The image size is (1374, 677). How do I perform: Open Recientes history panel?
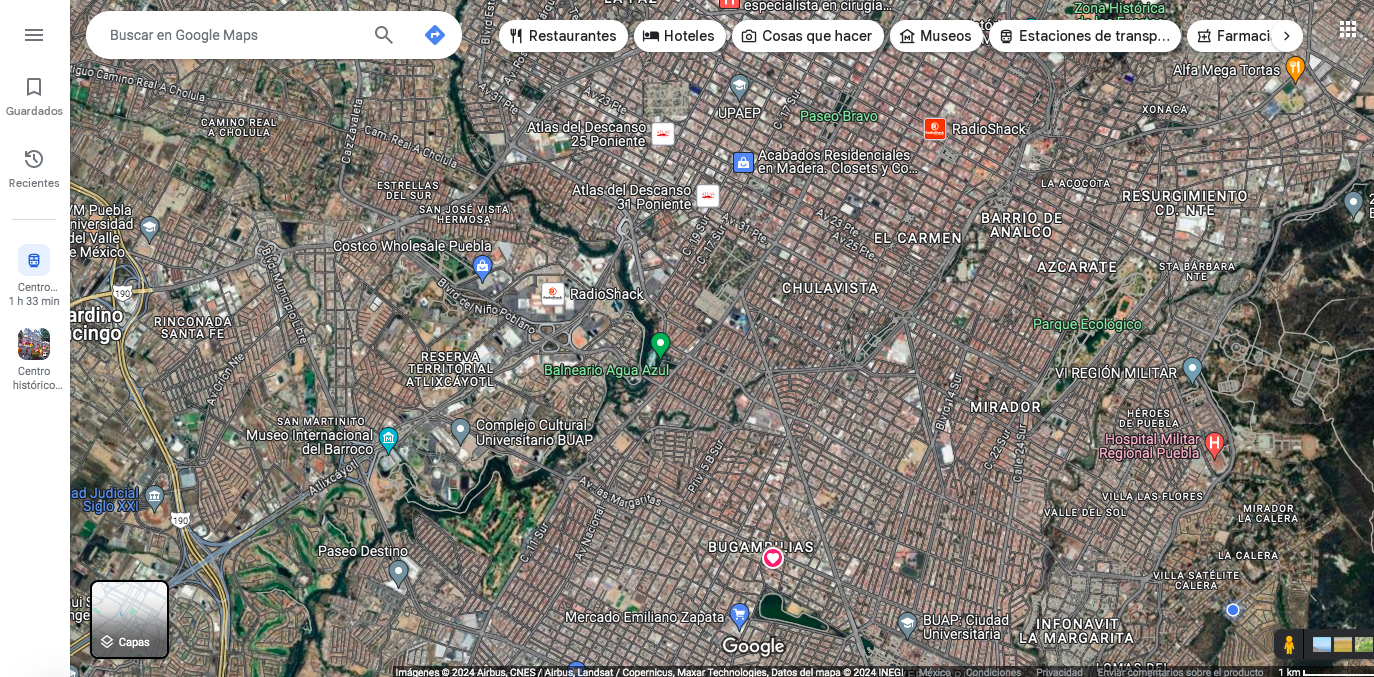click(34, 169)
